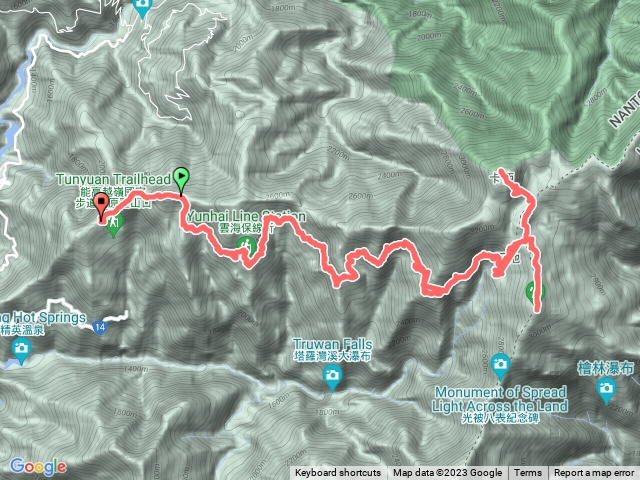Open the Terms link
Viewport: 640px width, 480px height.
point(528,473)
